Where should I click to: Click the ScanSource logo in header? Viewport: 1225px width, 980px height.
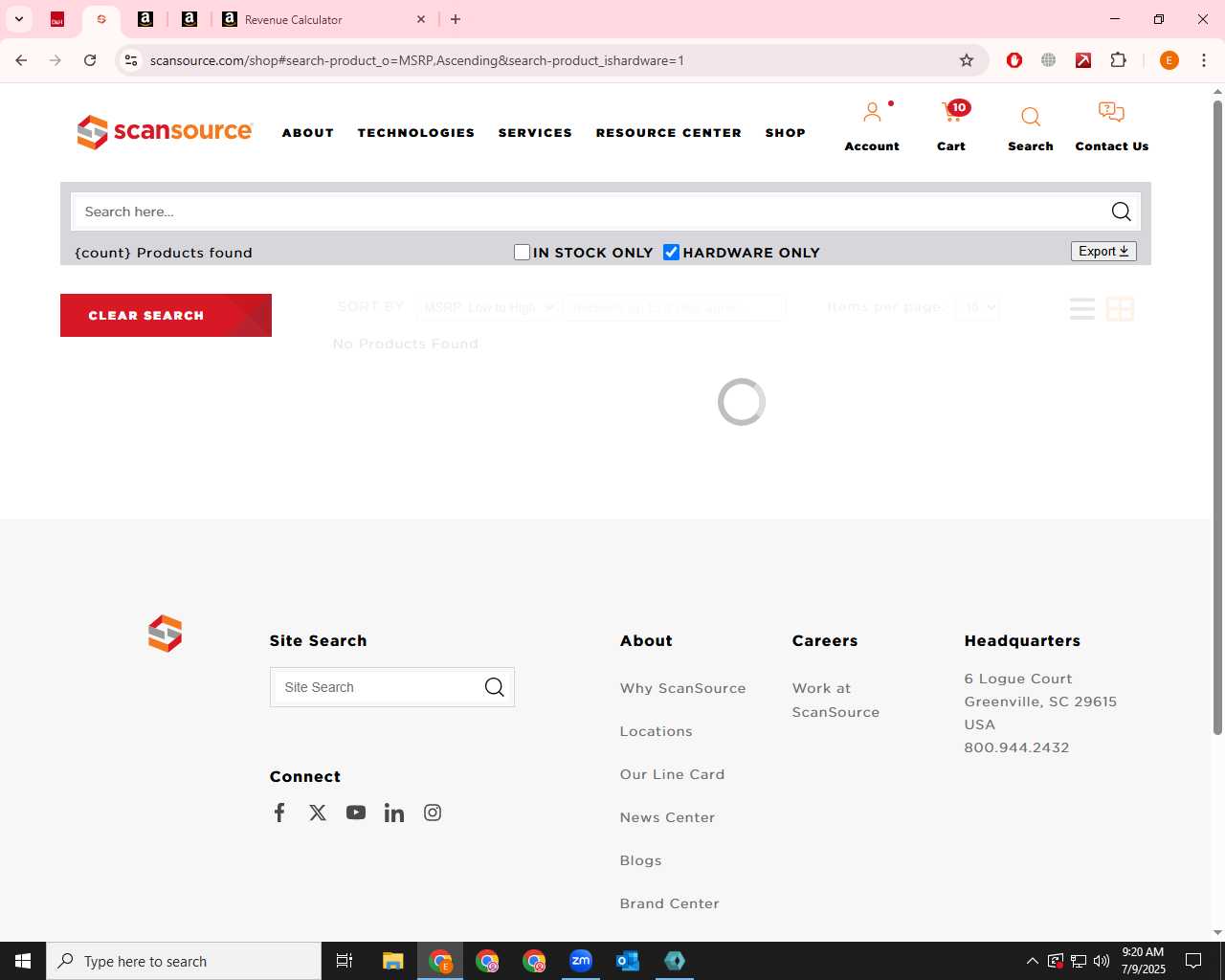point(165,132)
